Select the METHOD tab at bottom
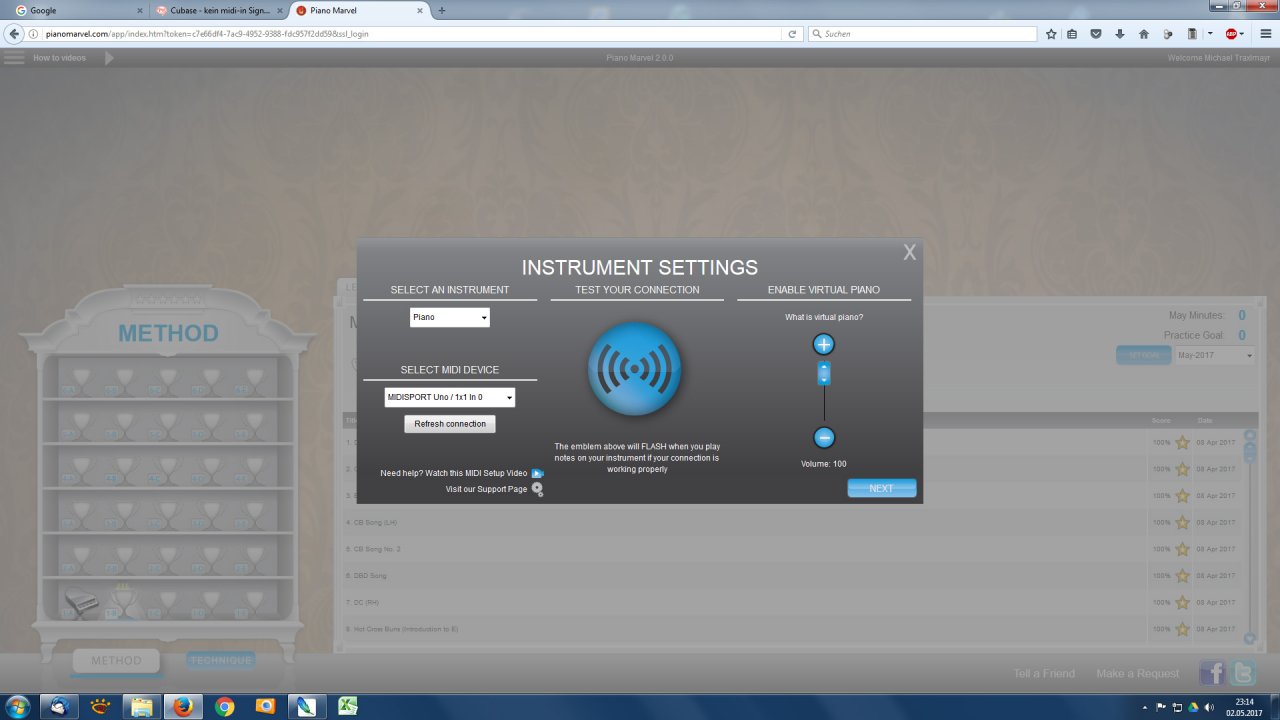Image resolution: width=1280 pixels, height=720 pixels. [x=117, y=661]
